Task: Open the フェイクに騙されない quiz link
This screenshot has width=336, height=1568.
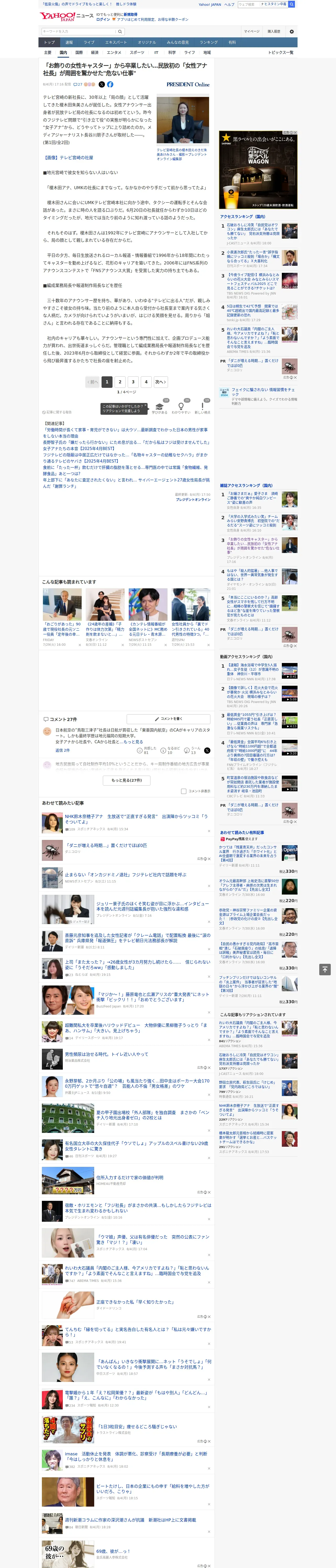Action: [263, 392]
